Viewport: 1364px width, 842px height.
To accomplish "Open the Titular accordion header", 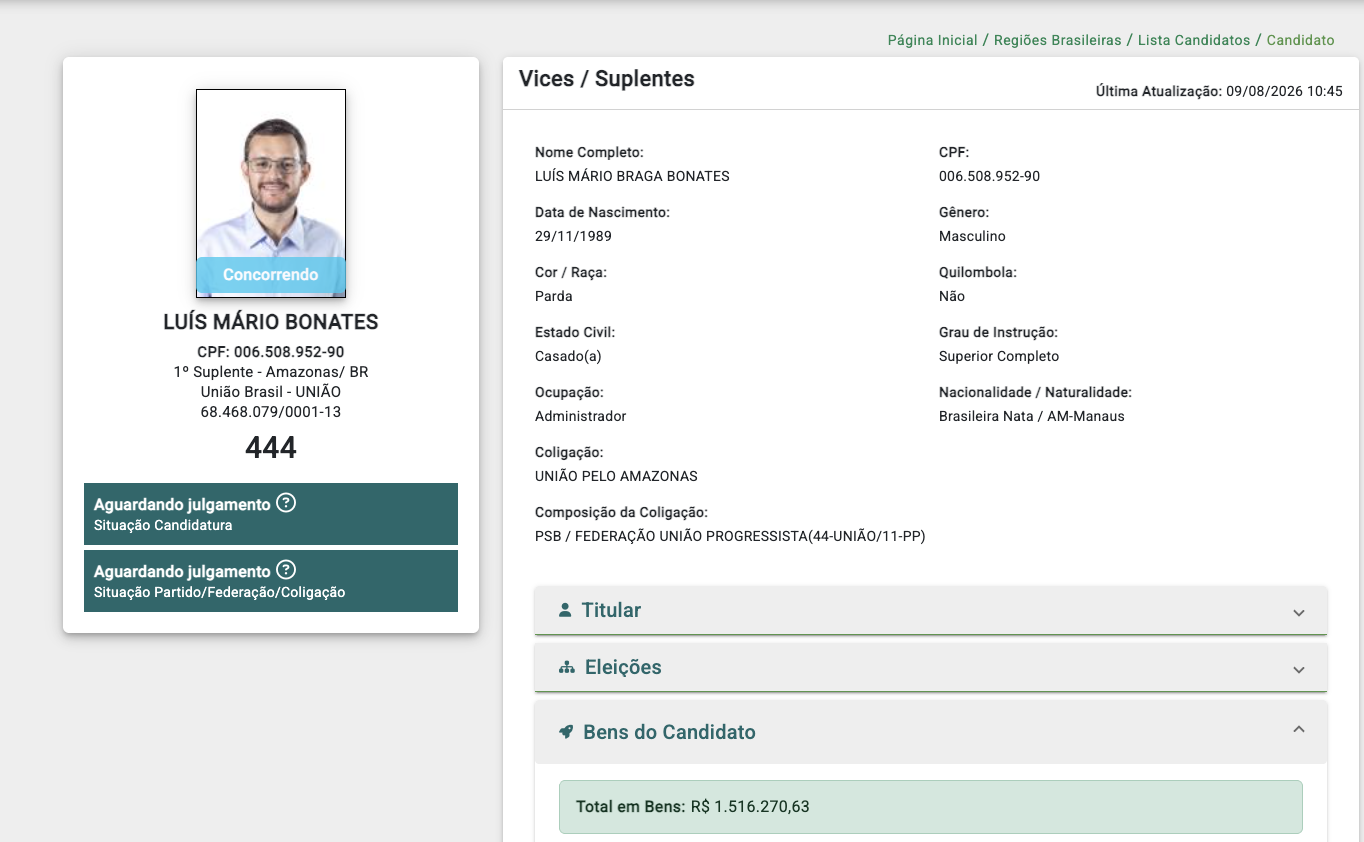I will 930,610.
